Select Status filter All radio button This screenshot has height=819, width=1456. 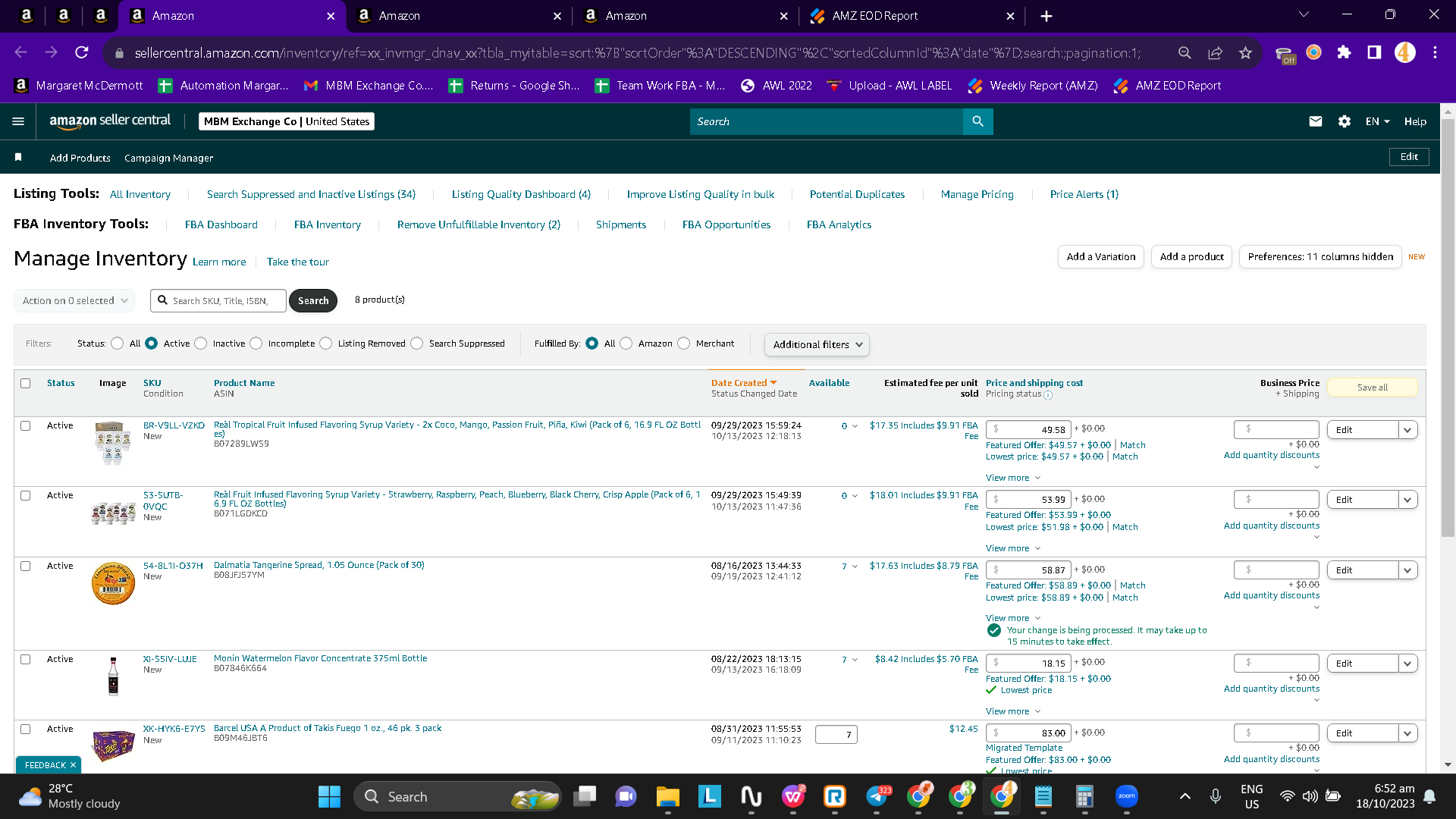[x=118, y=344]
